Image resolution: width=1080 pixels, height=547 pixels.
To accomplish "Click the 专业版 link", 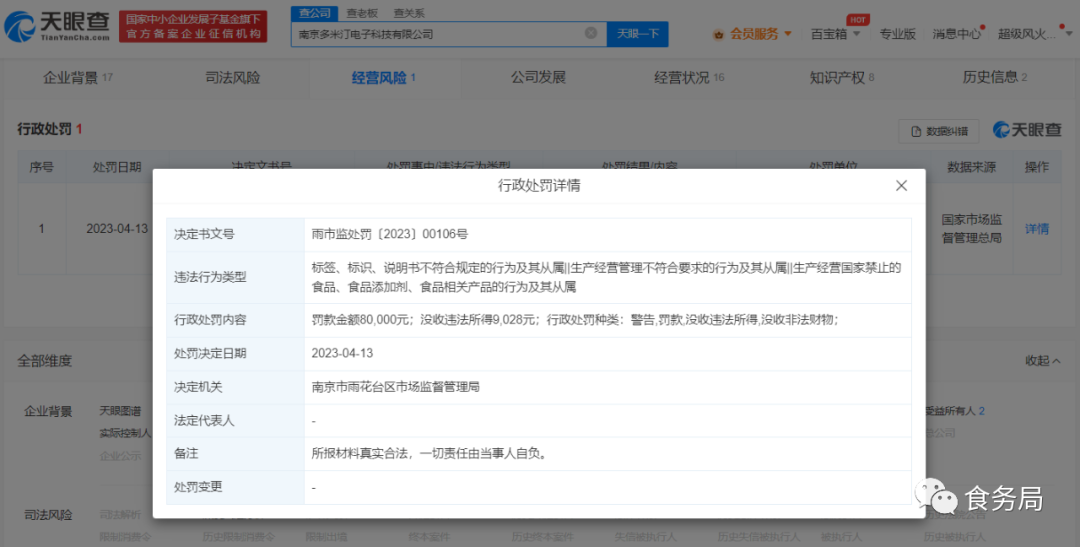I will coord(897,34).
